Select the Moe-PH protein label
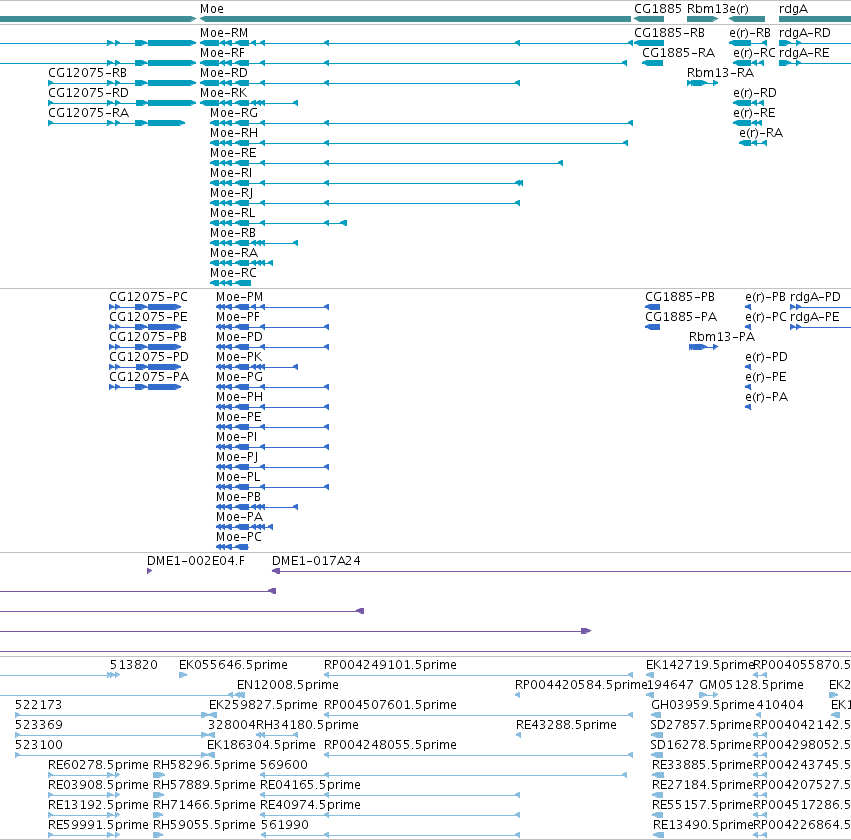The image size is (851, 840). pos(239,398)
